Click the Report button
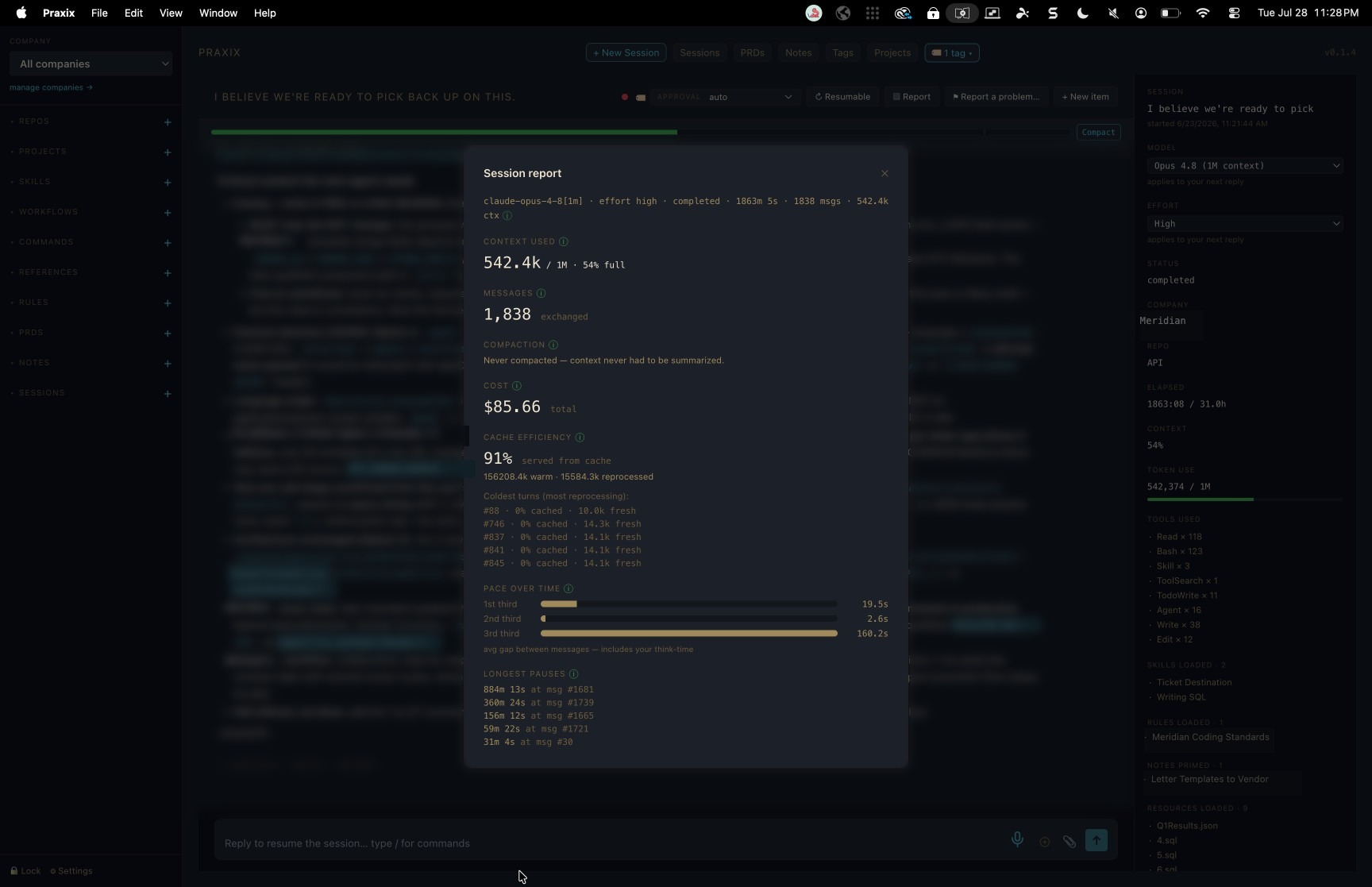Viewport: 1372px width, 887px height. tap(911, 97)
